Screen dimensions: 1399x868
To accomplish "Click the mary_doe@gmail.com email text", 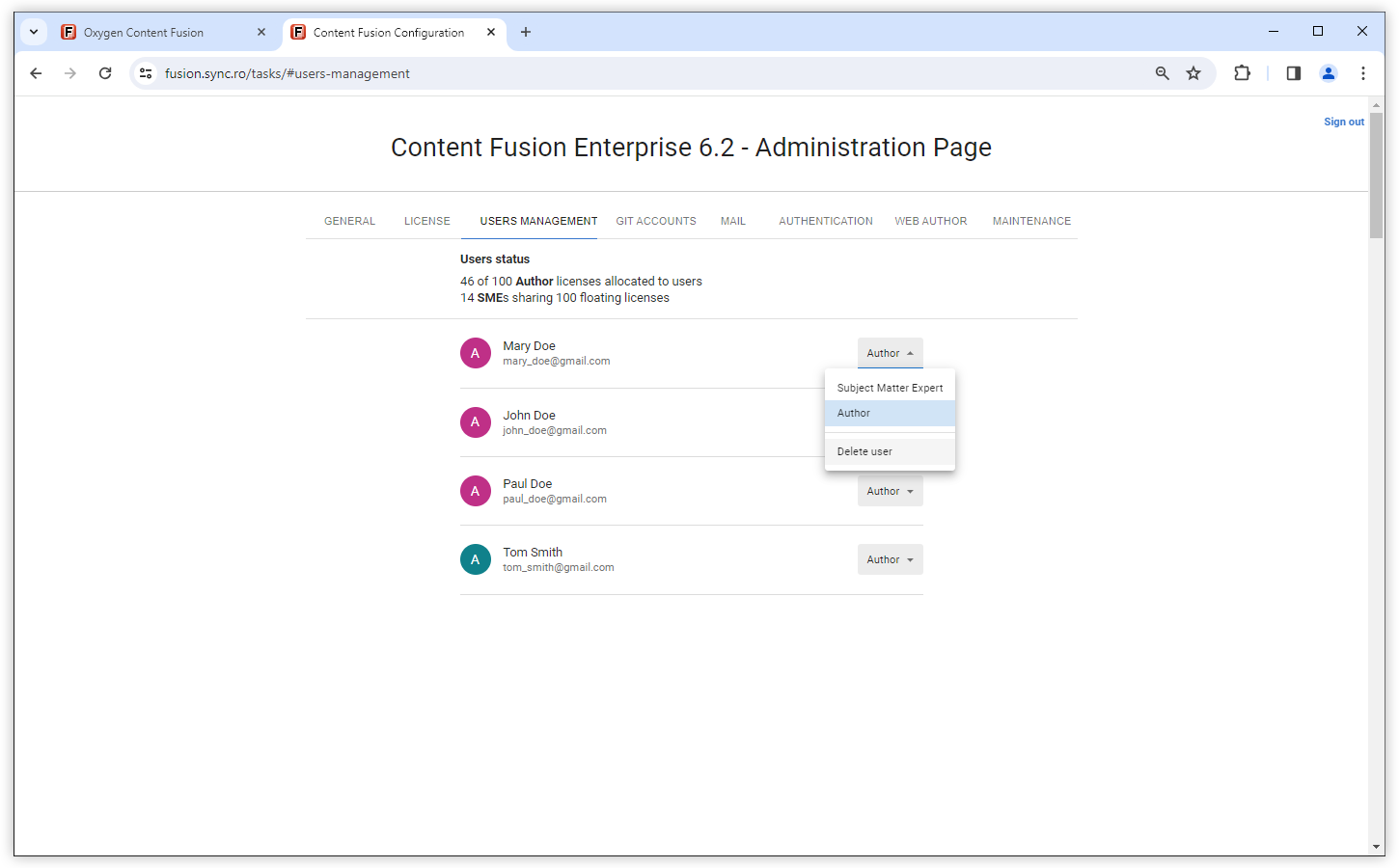I will pyautogui.click(x=557, y=361).
